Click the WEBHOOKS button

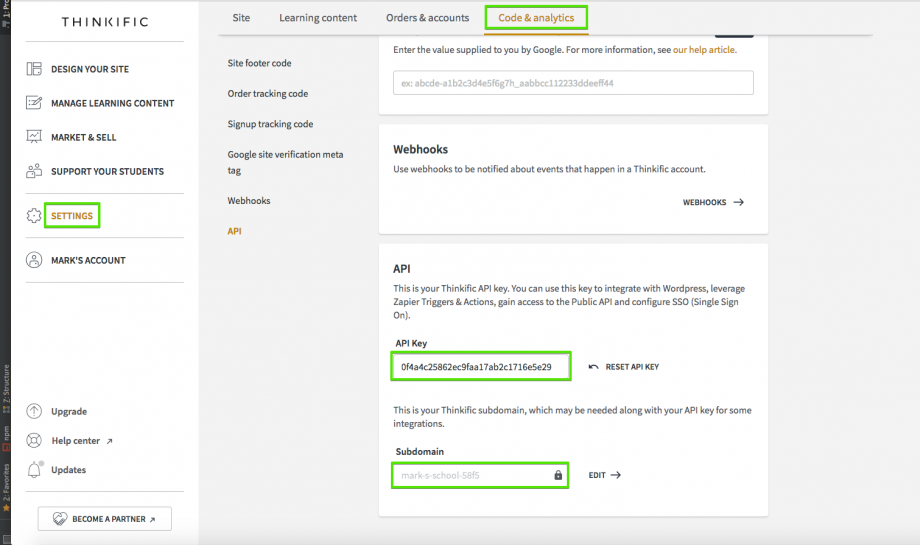(713, 202)
